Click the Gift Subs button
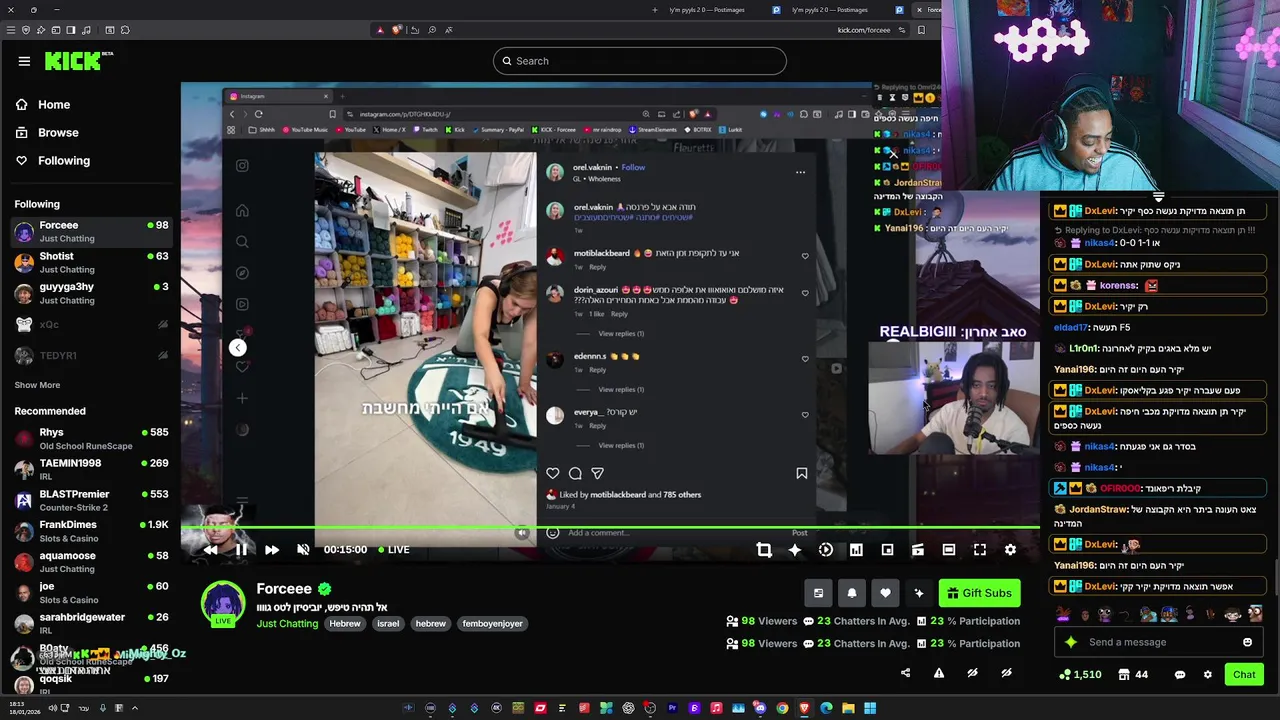Image resolution: width=1280 pixels, height=720 pixels. 979,593
